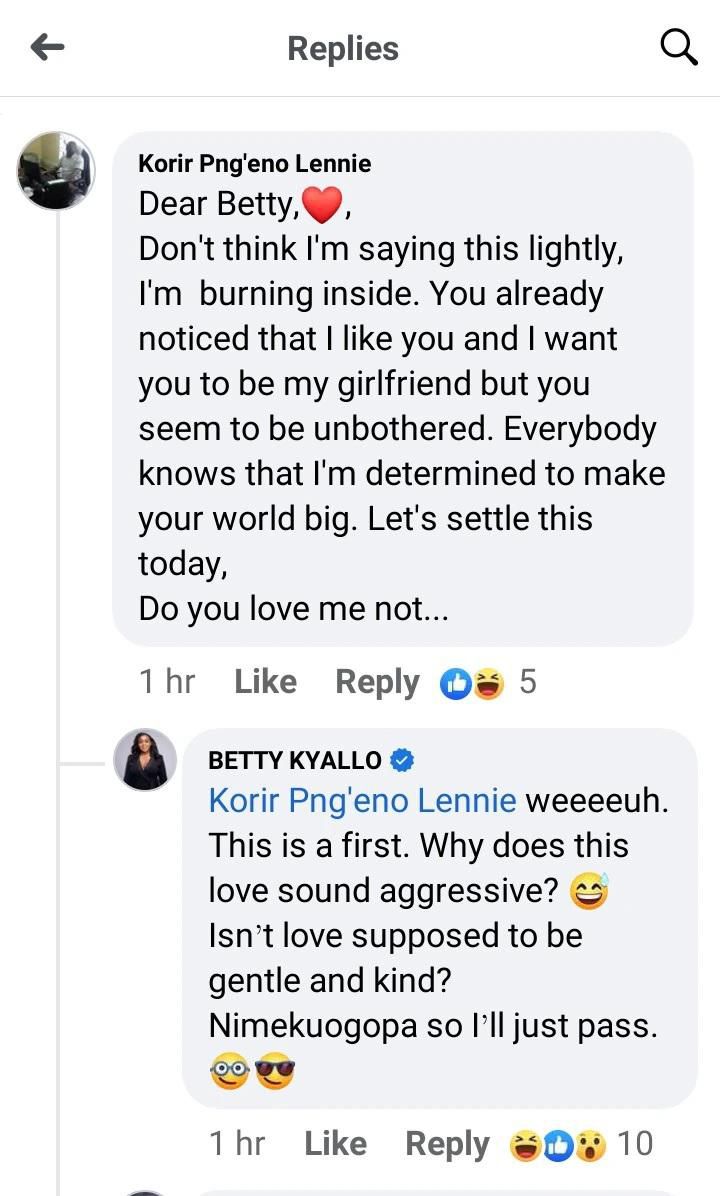Viewport: 720px width, 1196px height.
Task: Click the blue like reaction icon on Betty's reply
Action: [557, 1144]
